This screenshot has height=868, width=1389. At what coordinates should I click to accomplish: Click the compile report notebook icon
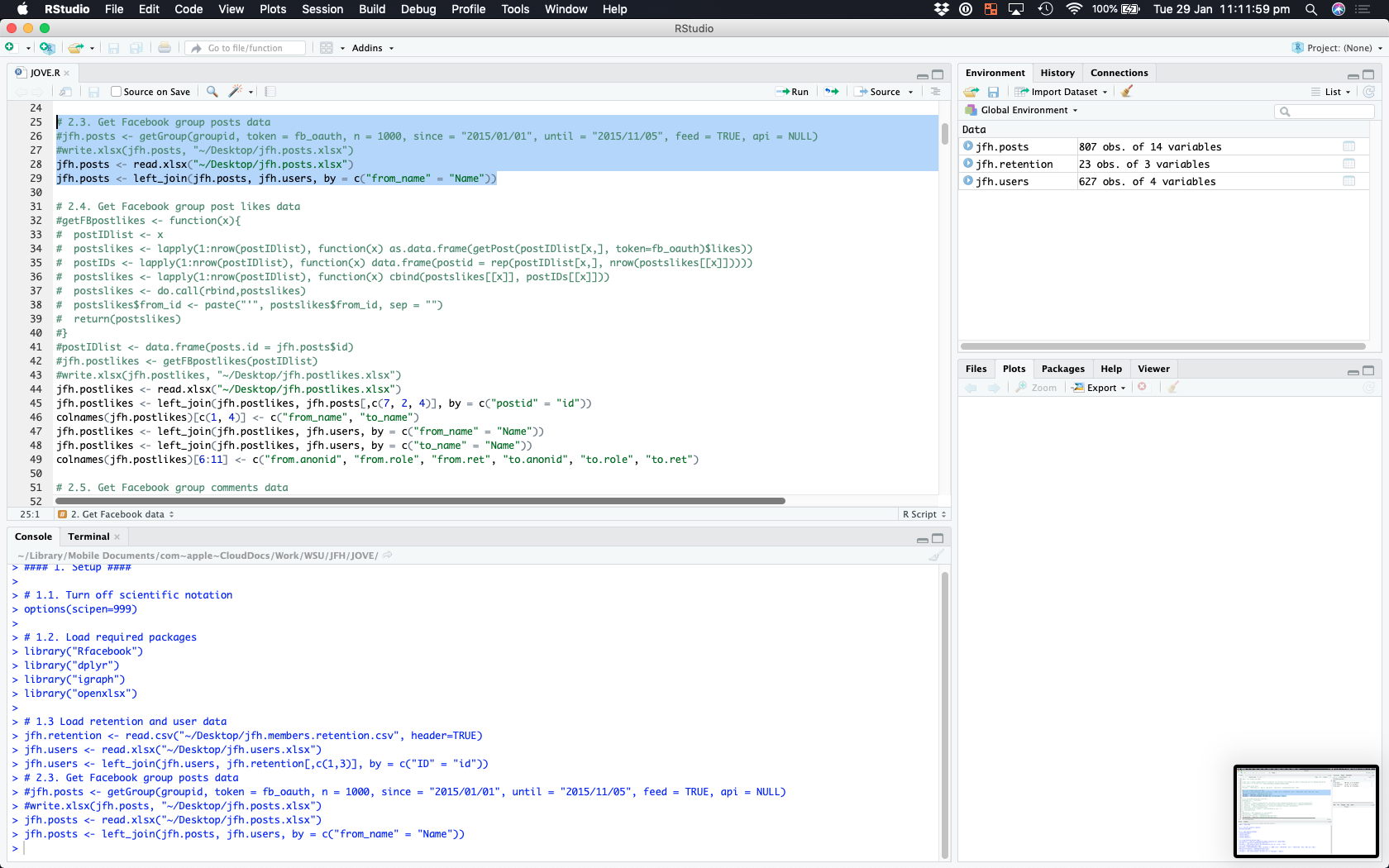click(x=270, y=92)
